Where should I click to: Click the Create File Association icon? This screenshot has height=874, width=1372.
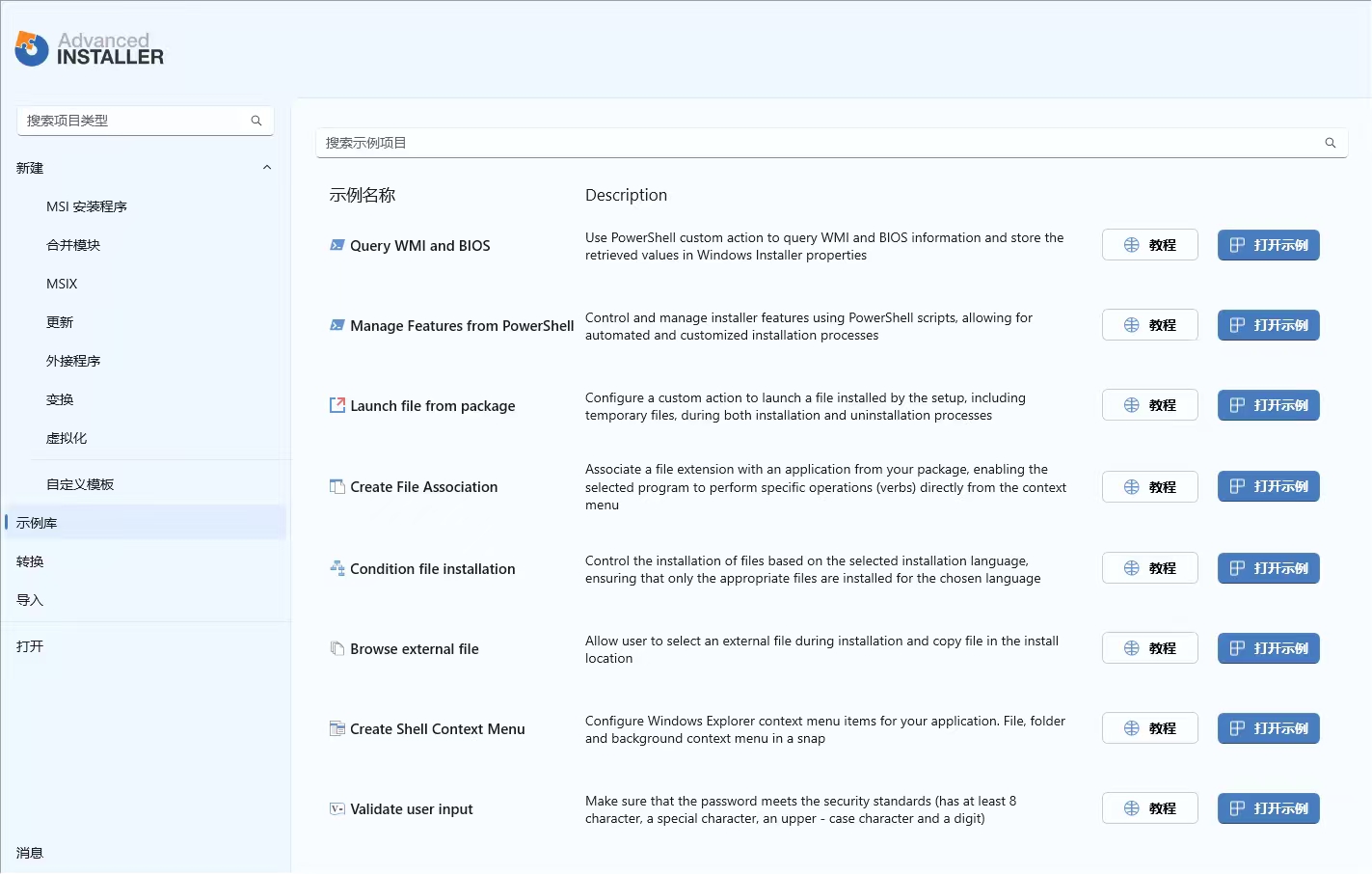[337, 486]
